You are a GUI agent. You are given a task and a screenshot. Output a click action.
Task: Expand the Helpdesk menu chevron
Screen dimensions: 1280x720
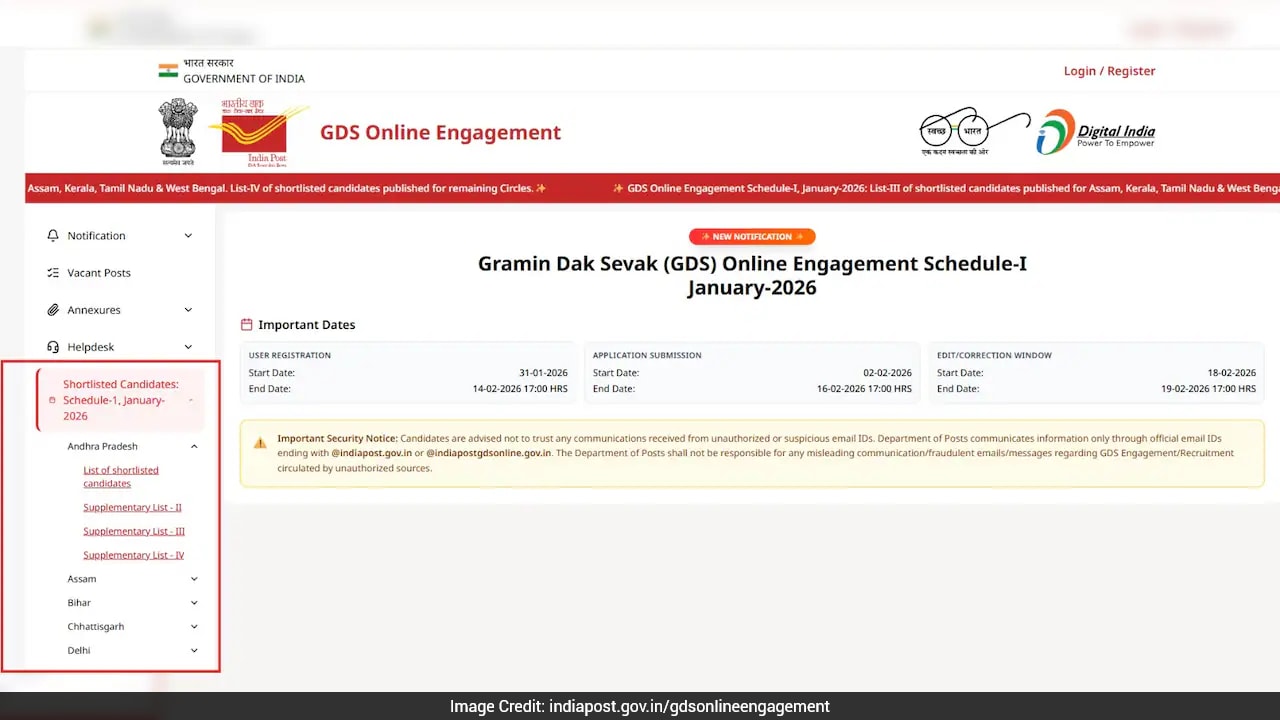(188, 347)
